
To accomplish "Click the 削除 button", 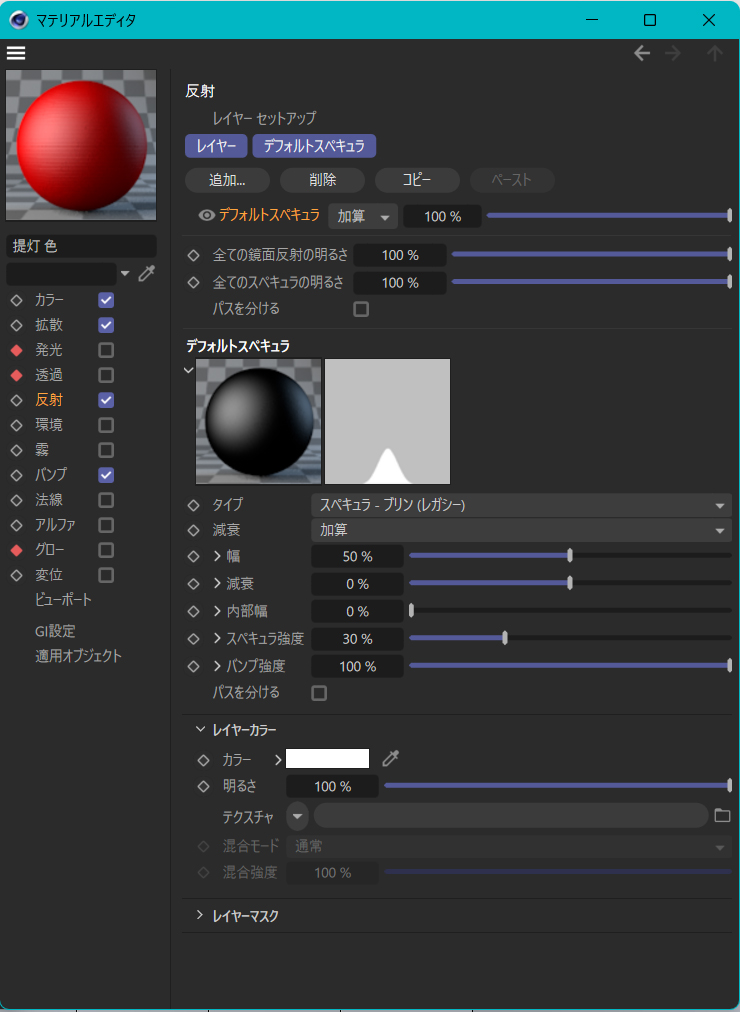I will coord(322,180).
